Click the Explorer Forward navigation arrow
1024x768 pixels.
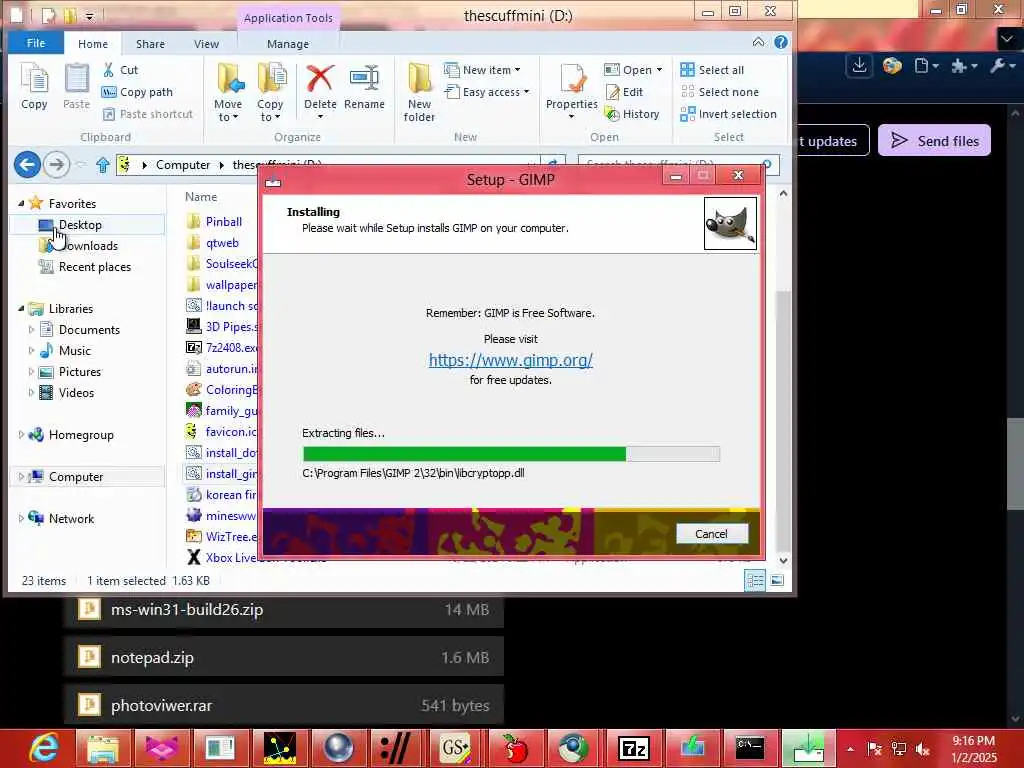pyautogui.click(x=57, y=165)
